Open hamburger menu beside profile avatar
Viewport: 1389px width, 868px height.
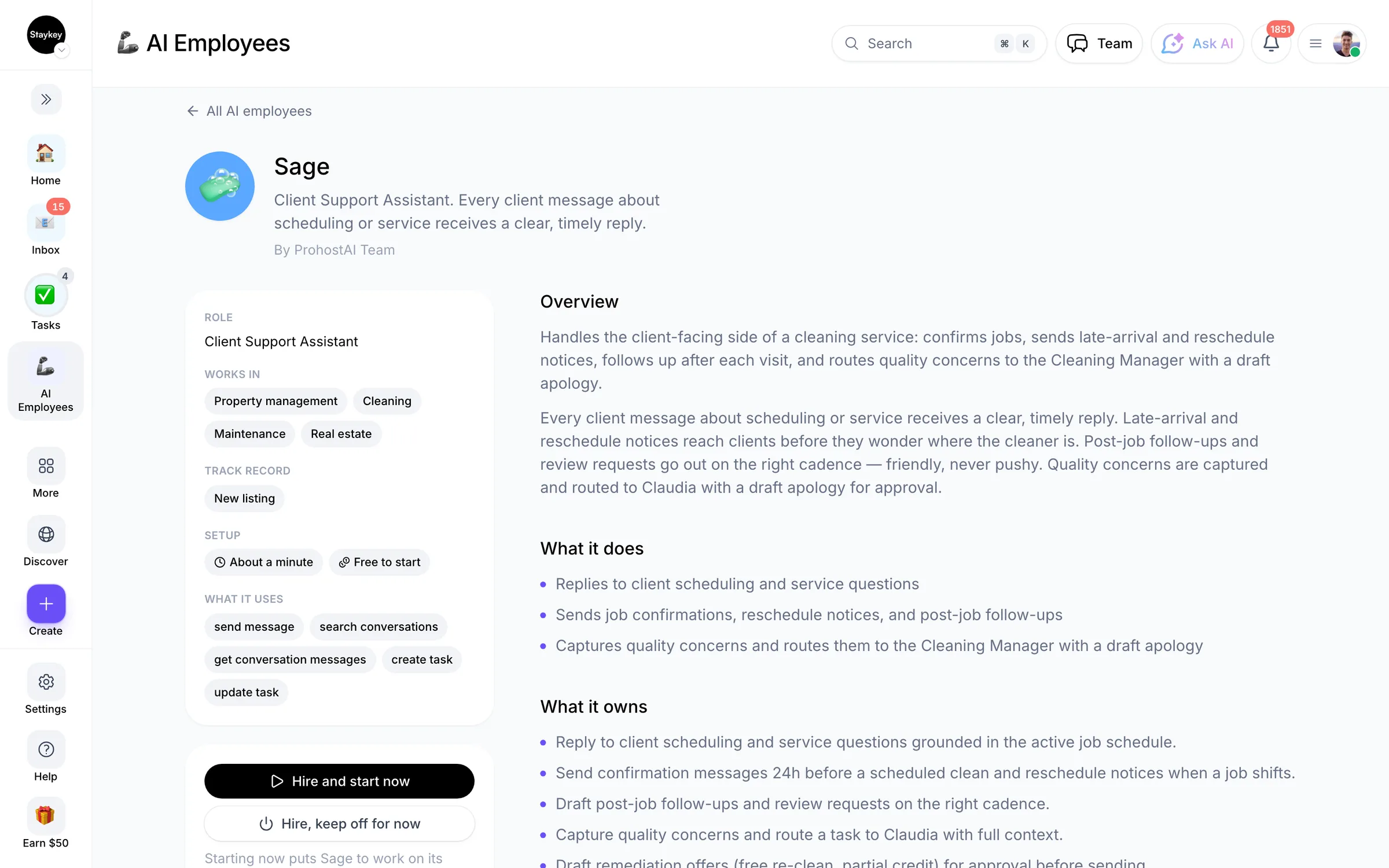tap(1315, 43)
